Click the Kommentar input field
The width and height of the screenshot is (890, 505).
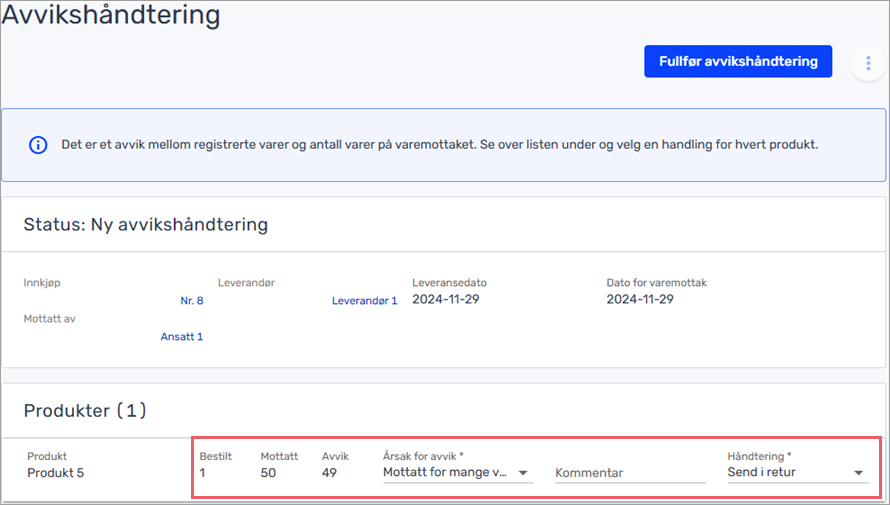pos(630,473)
